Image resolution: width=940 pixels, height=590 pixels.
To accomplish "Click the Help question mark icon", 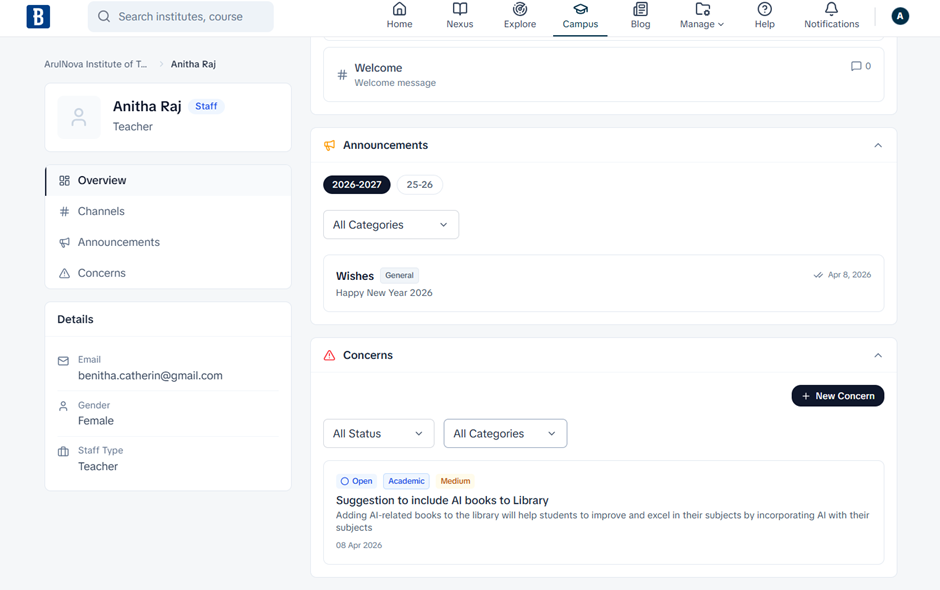I will [x=764, y=10].
